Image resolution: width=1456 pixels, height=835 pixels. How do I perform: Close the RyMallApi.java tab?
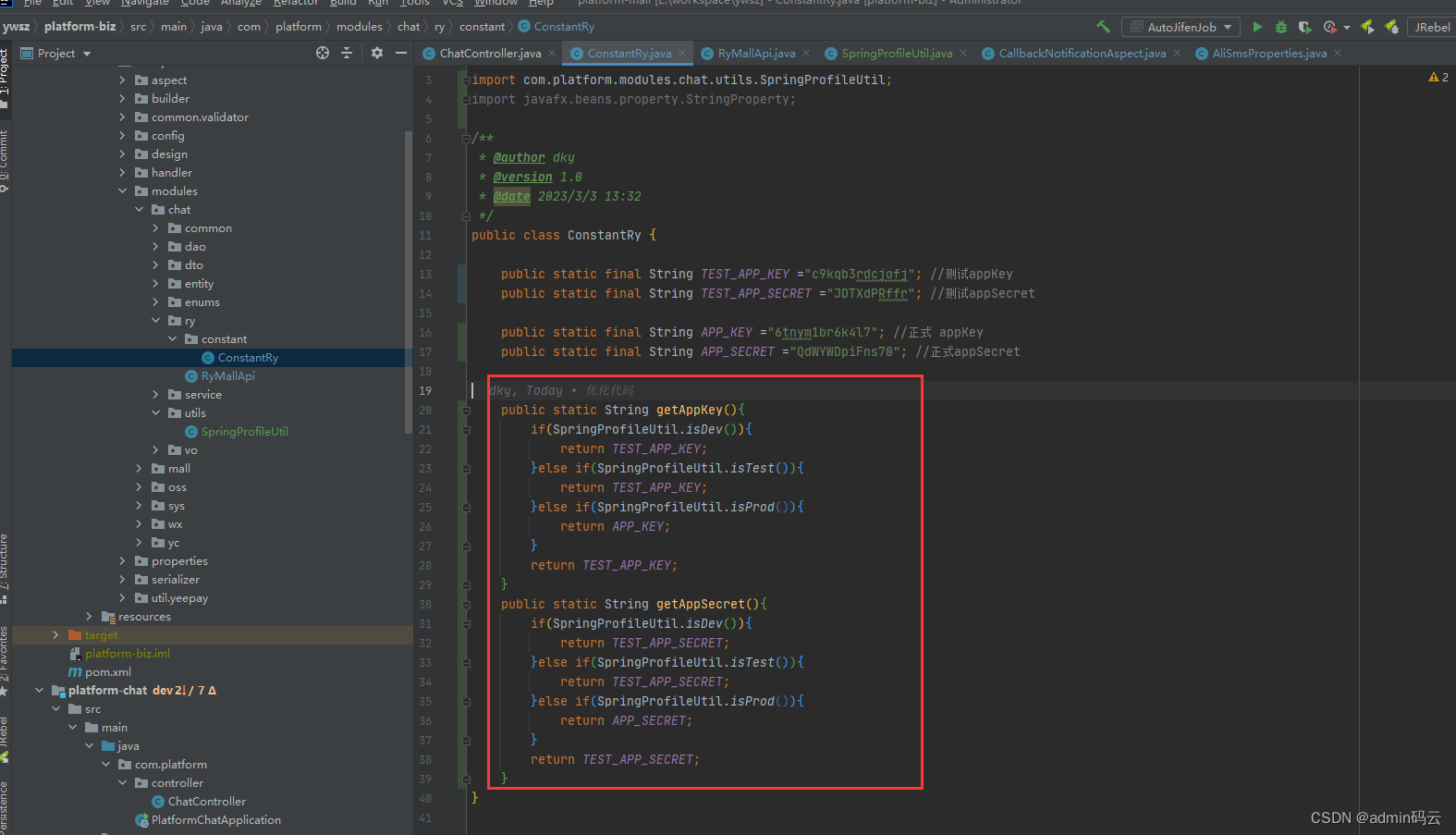click(x=806, y=53)
